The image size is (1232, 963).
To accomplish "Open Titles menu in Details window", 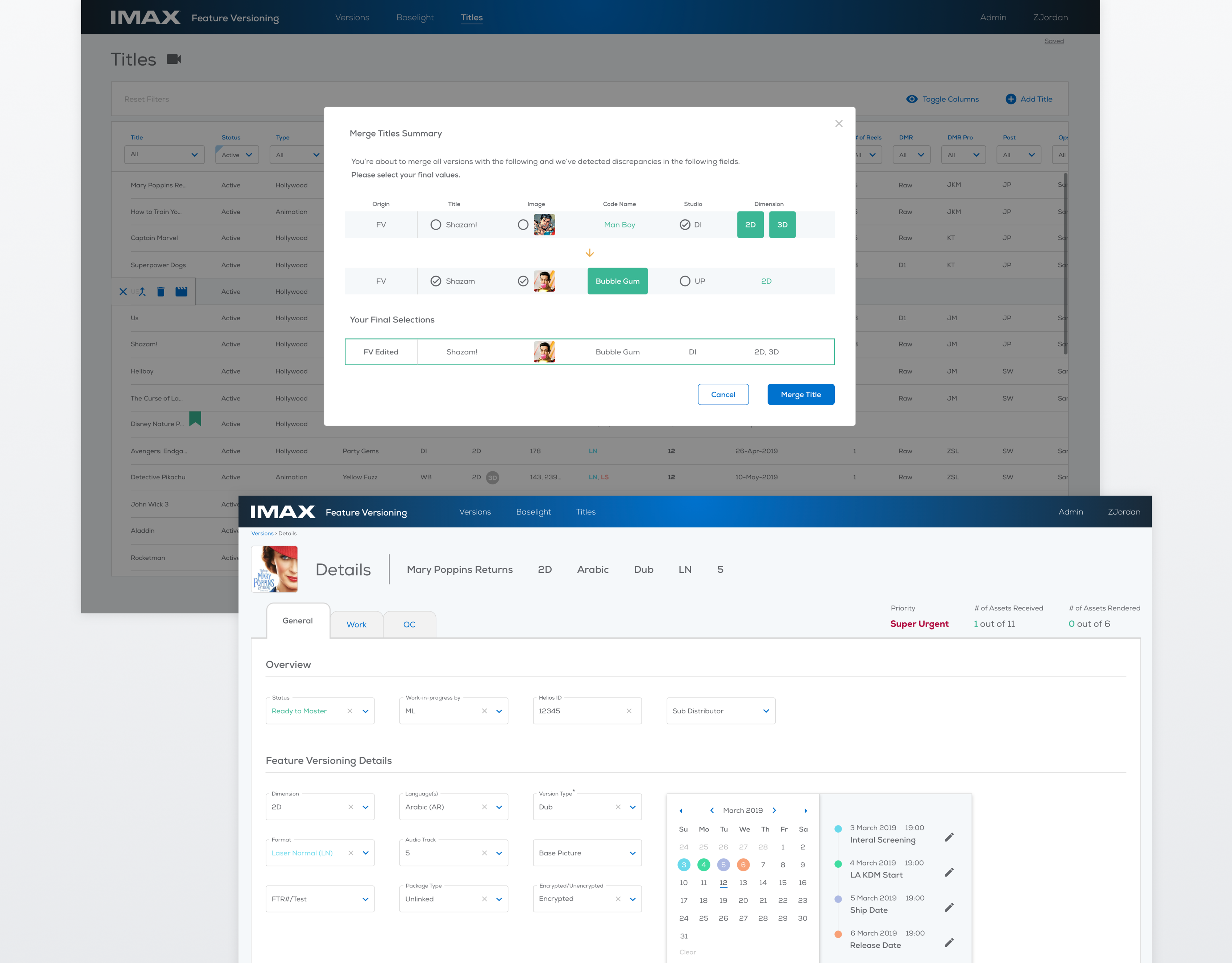I will click(585, 512).
